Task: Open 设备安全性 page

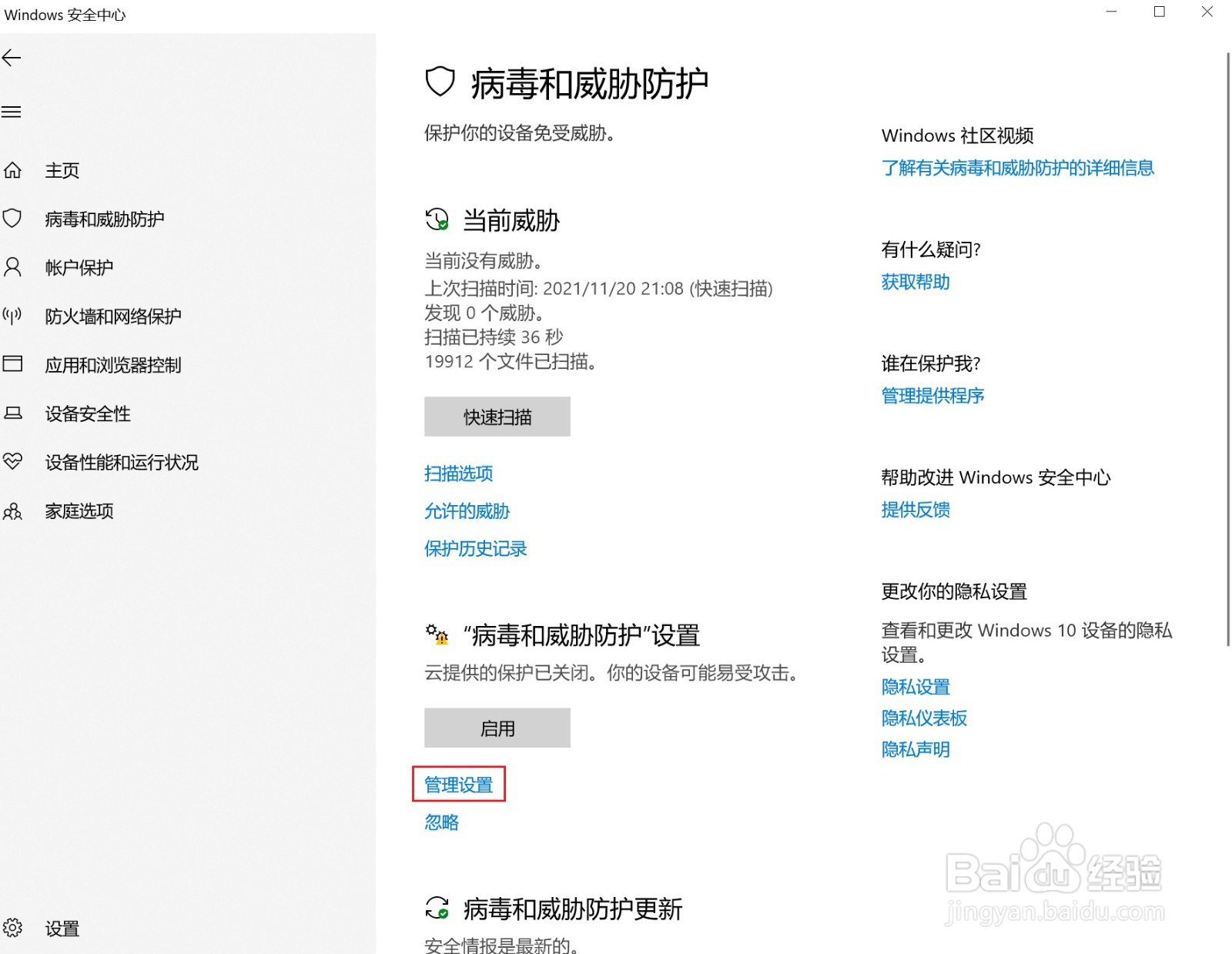Action: pos(88,413)
